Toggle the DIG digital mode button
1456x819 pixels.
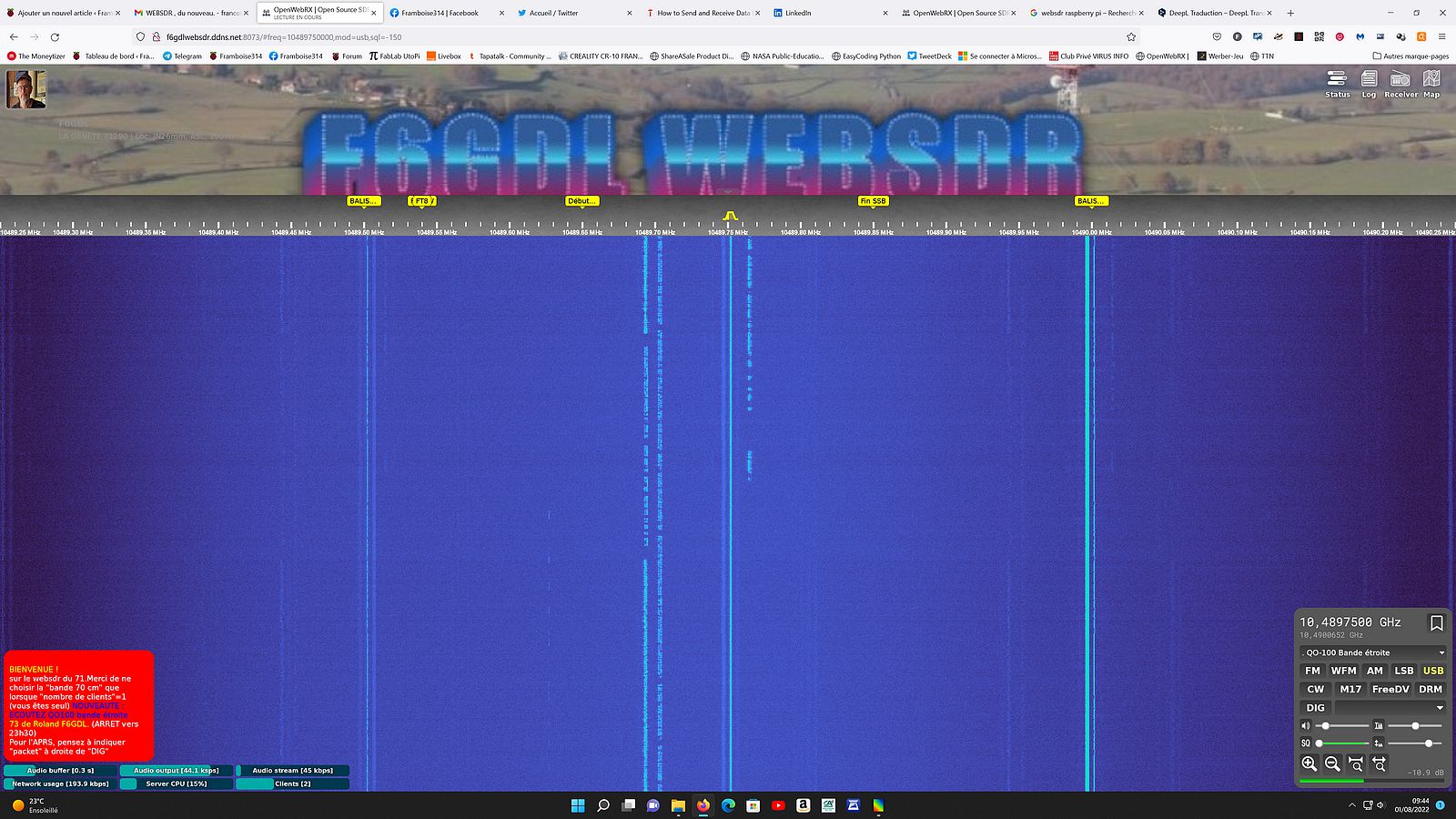tap(1316, 707)
